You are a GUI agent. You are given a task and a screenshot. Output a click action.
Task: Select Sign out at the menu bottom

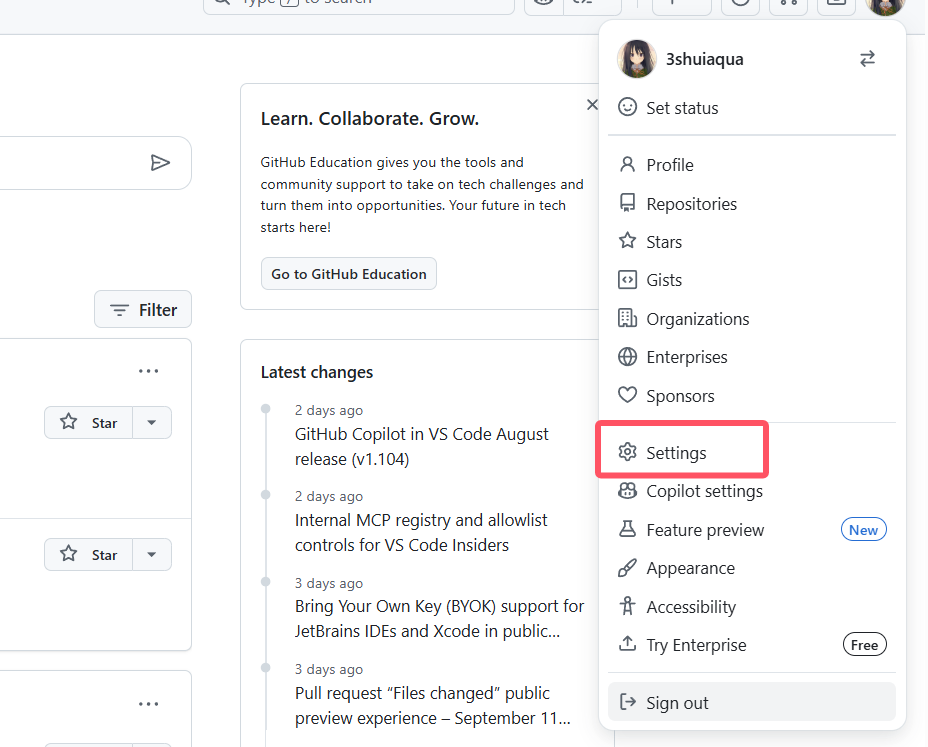[x=677, y=703]
